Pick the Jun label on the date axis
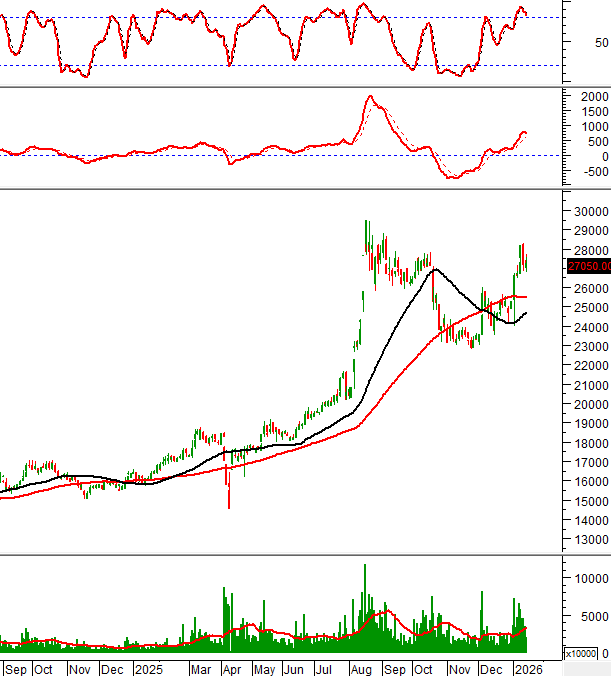 click(x=295, y=668)
